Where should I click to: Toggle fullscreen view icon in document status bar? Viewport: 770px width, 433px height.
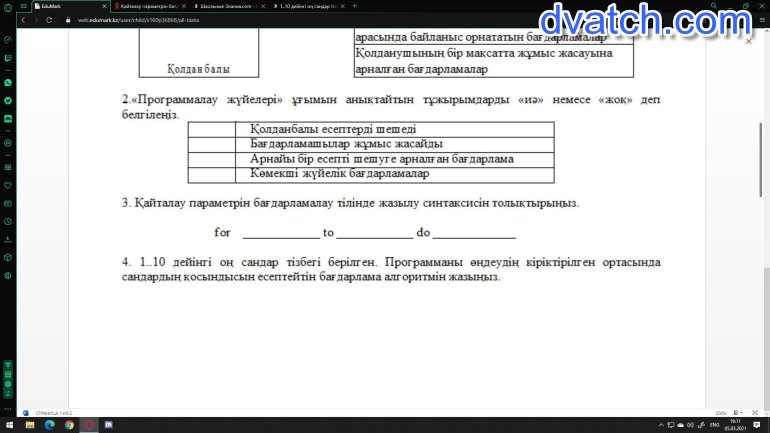pos(755,413)
